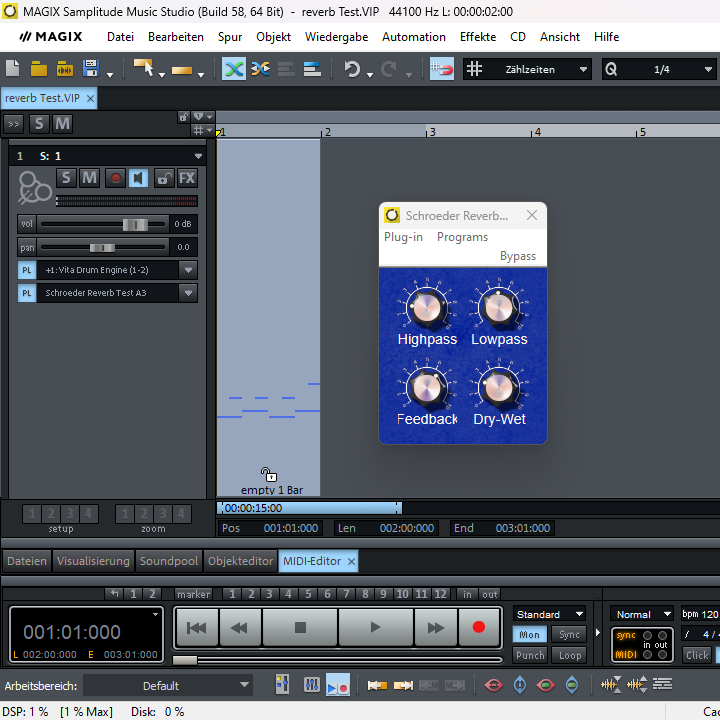Toggle global Mute M button in track header
Screen dimensions: 720x720
click(62, 124)
